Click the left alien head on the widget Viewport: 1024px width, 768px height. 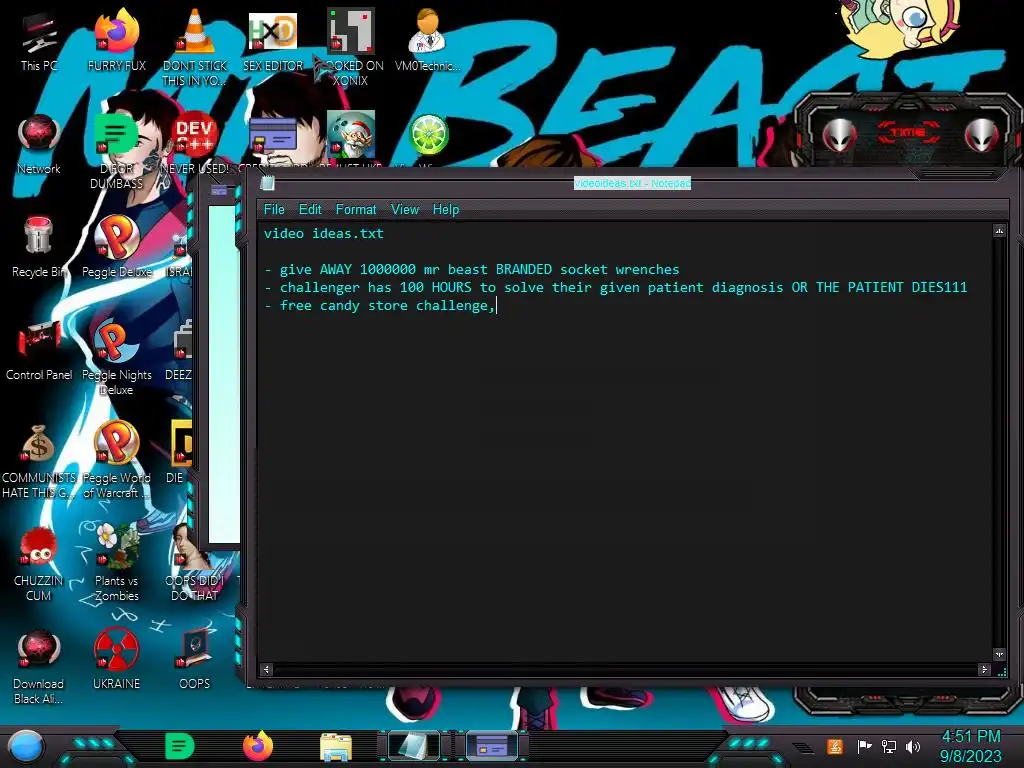point(840,135)
